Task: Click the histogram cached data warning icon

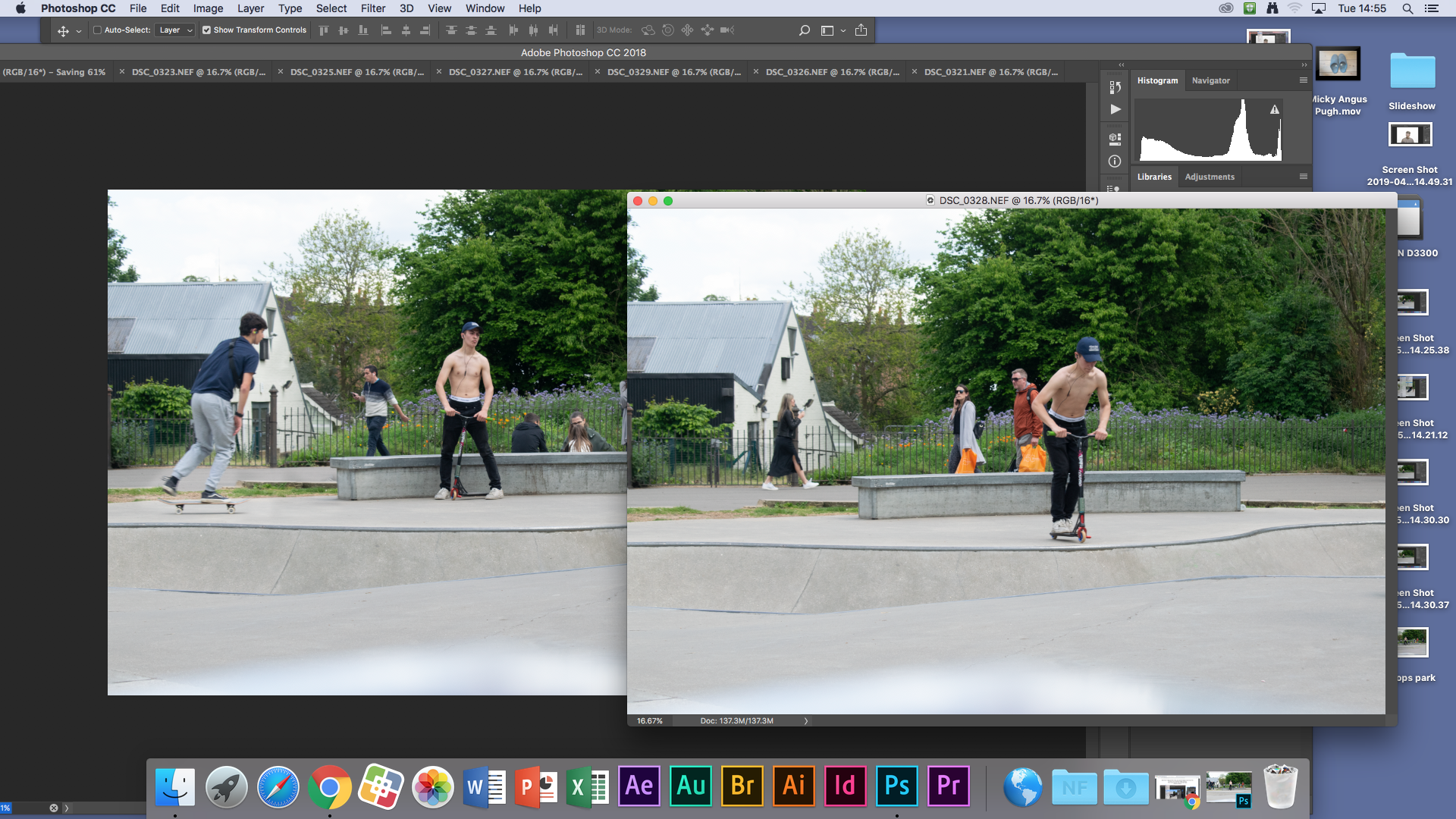Action: [1275, 110]
